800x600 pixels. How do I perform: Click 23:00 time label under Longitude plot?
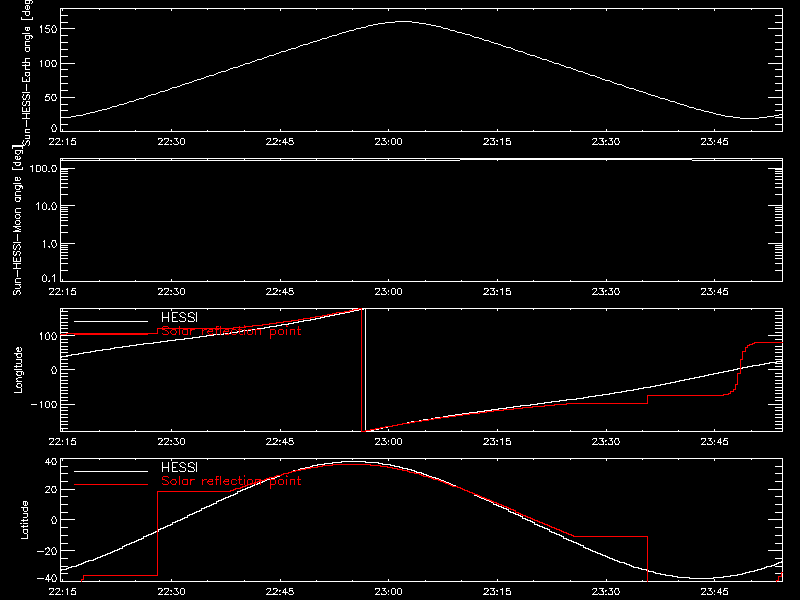pyautogui.click(x=388, y=441)
